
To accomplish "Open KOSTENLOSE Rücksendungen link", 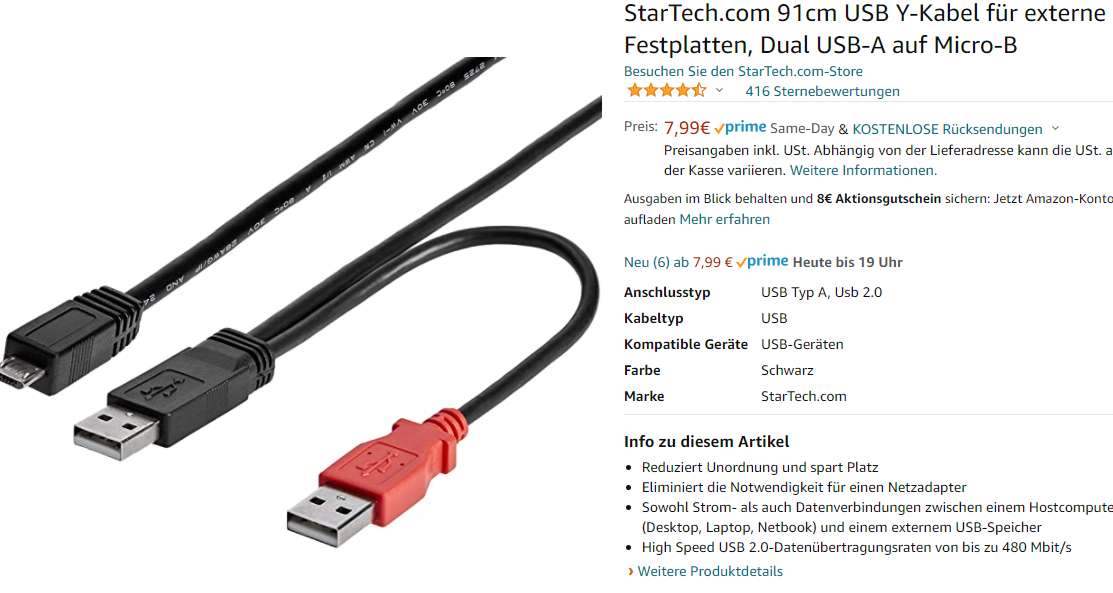I will [947, 129].
